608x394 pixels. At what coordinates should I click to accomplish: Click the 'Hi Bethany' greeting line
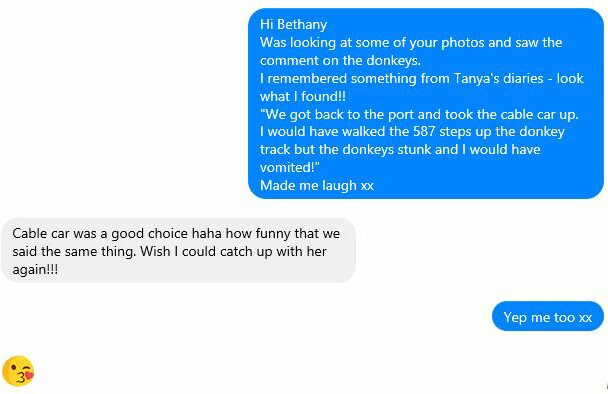293,24
